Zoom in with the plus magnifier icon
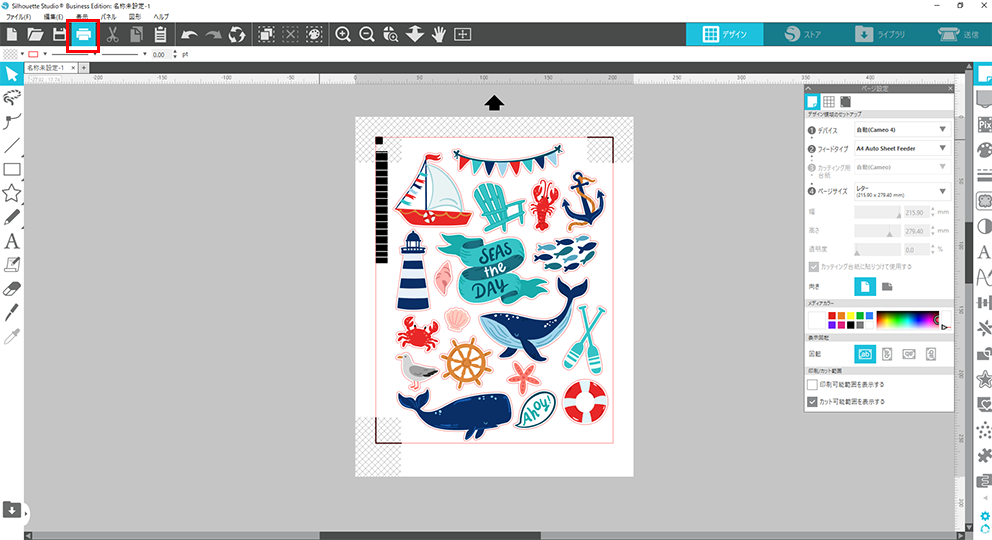The image size is (992, 540). [343, 34]
